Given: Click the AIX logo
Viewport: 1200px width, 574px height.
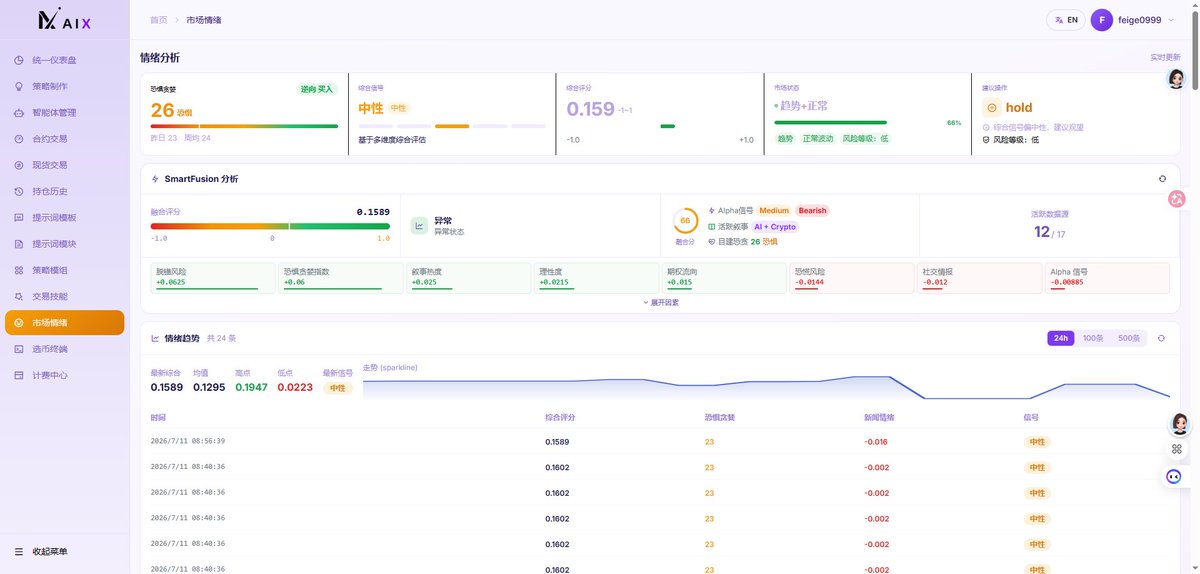Looking at the screenshot, I should pos(64,20).
